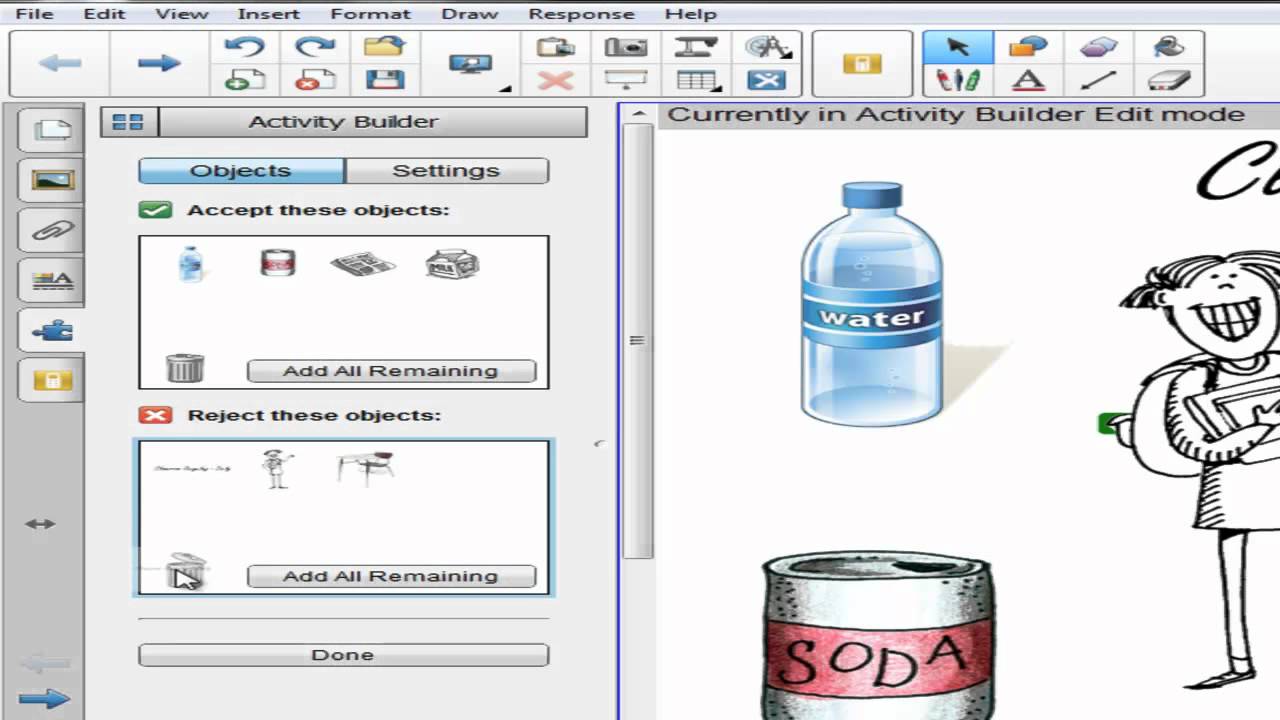Open the Insert menu
The height and width of the screenshot is (720, 1280).
[268, 14]
